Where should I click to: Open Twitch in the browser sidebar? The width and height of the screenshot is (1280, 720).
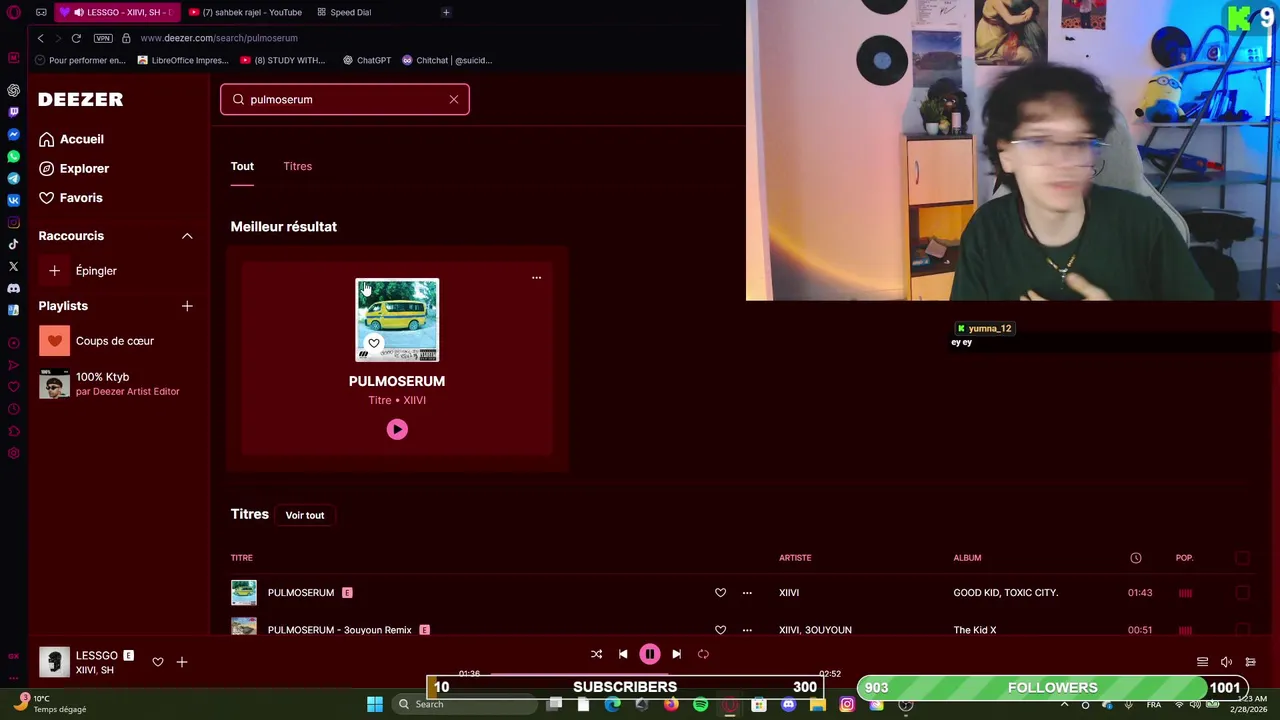[13, 112]
